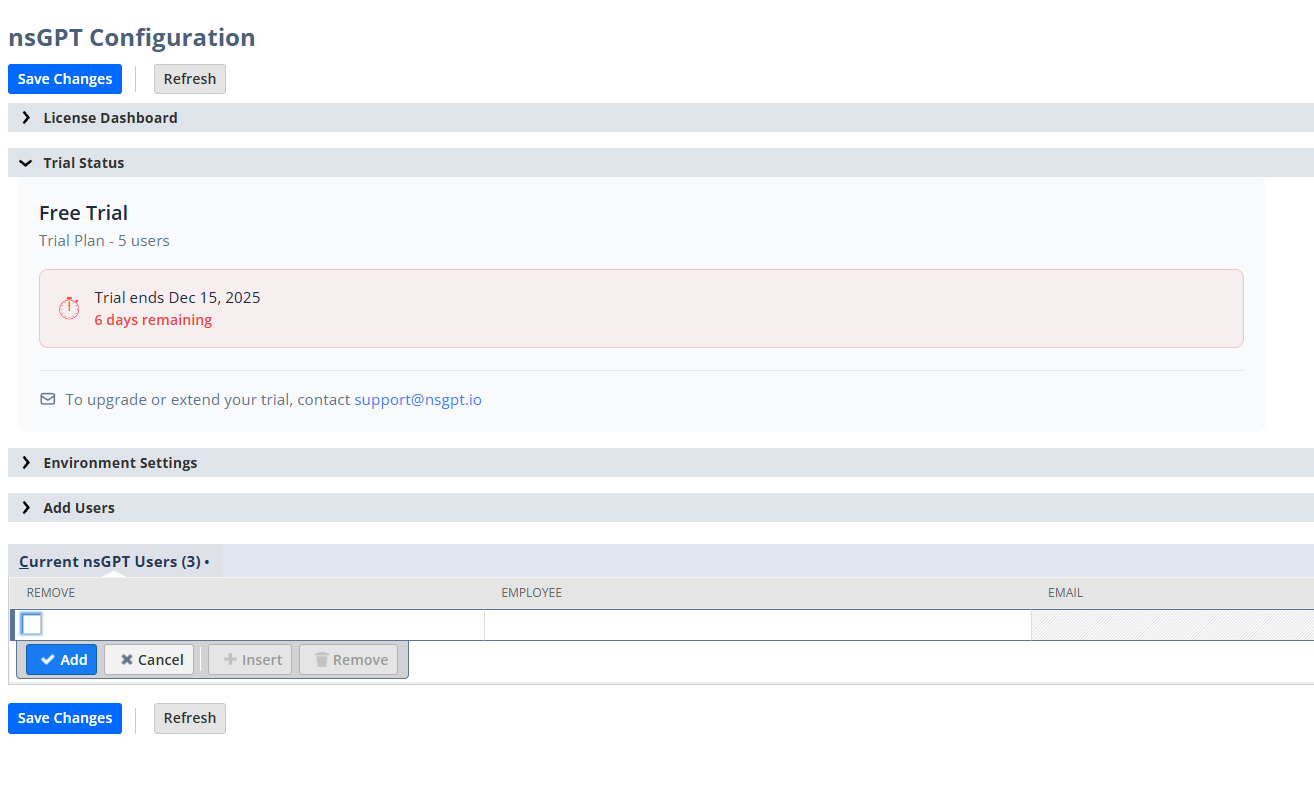The height and width of the screenshot is (797, 1314).
Task: Tick the Remove checkbox in user row
Action: 32,624
